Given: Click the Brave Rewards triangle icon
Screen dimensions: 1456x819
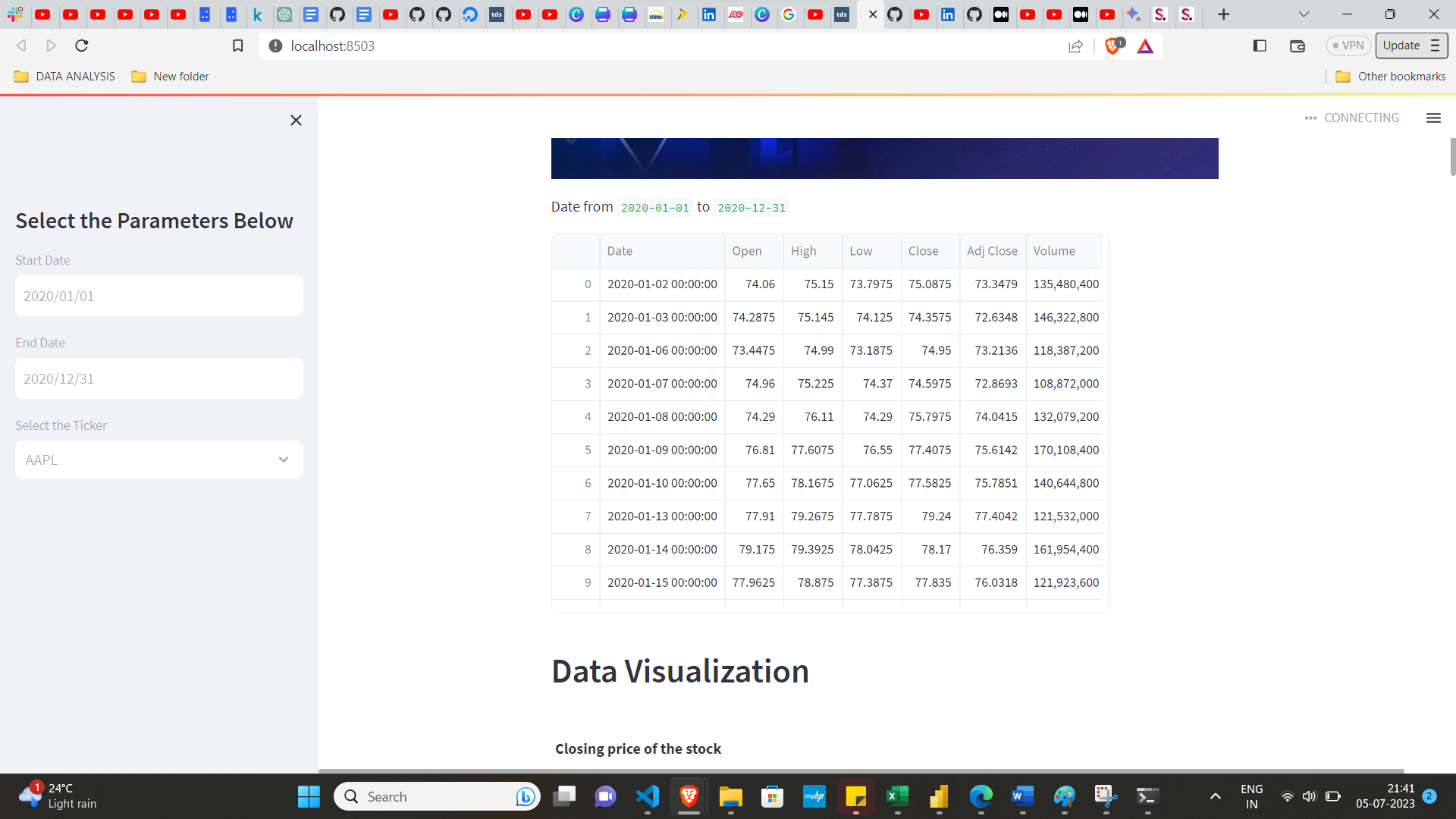Looking at the screenshot, I should (1145, 45).
